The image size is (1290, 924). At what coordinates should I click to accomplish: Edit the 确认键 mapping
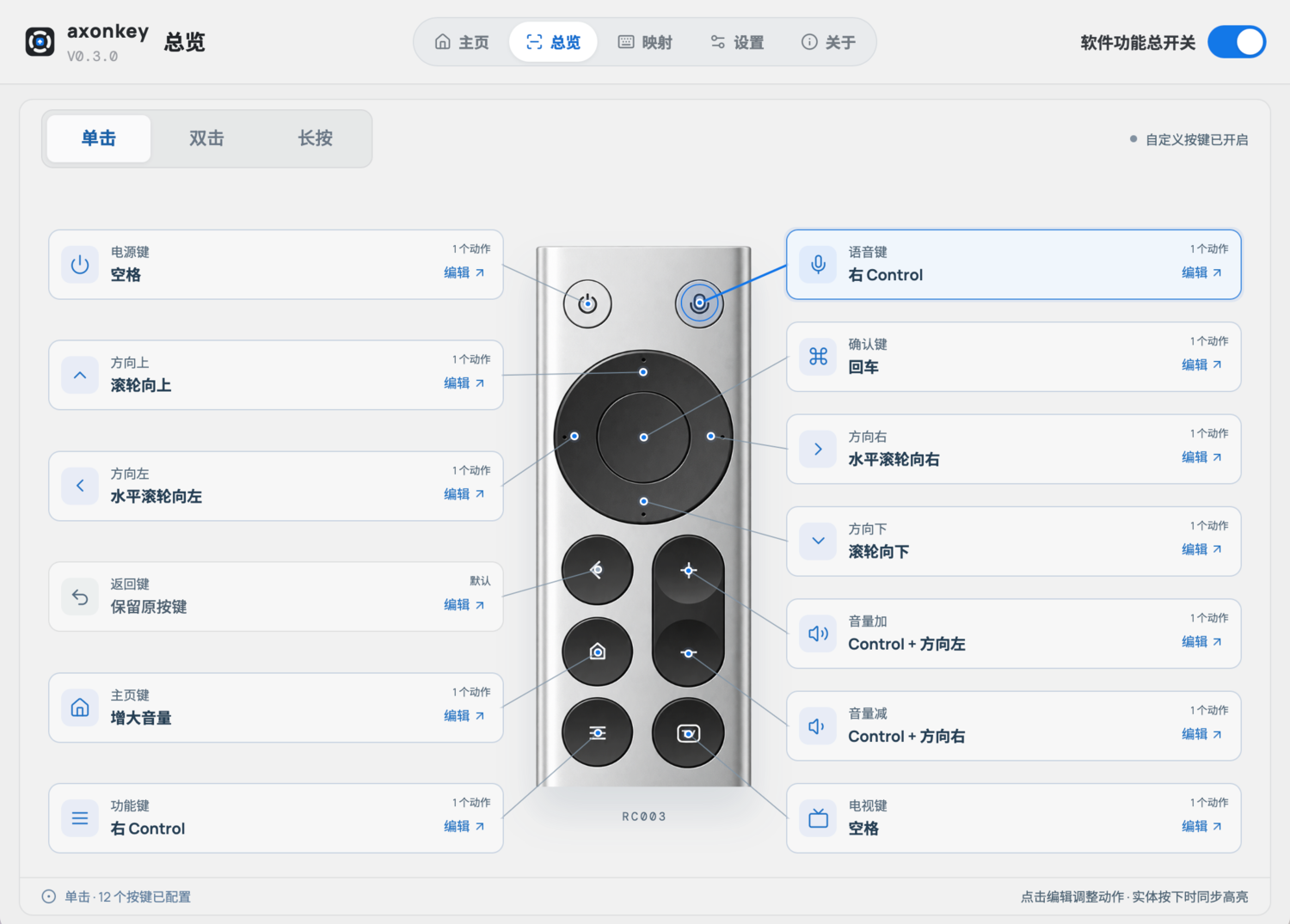click(1202, 364)
